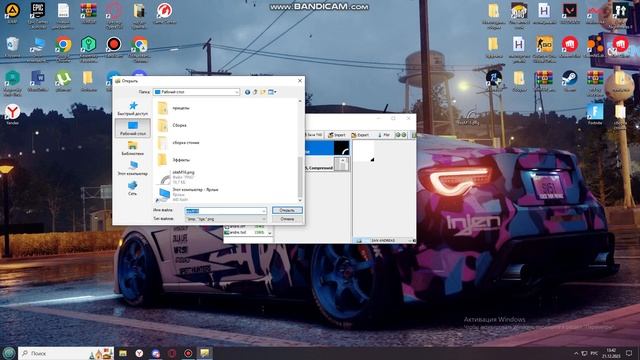The width and height of the screenshot is (640, 360).
Task: Open the notification center on taskbar
Action: (x=629, y=353)
